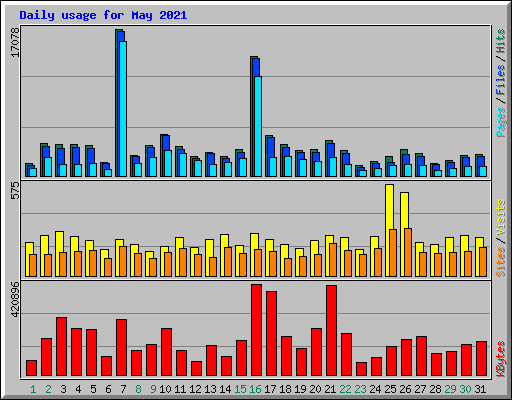This screenshot has width=512, height=400.
Task: Click the day 15 label on x-axis
Action: click(x=240, y=389)
